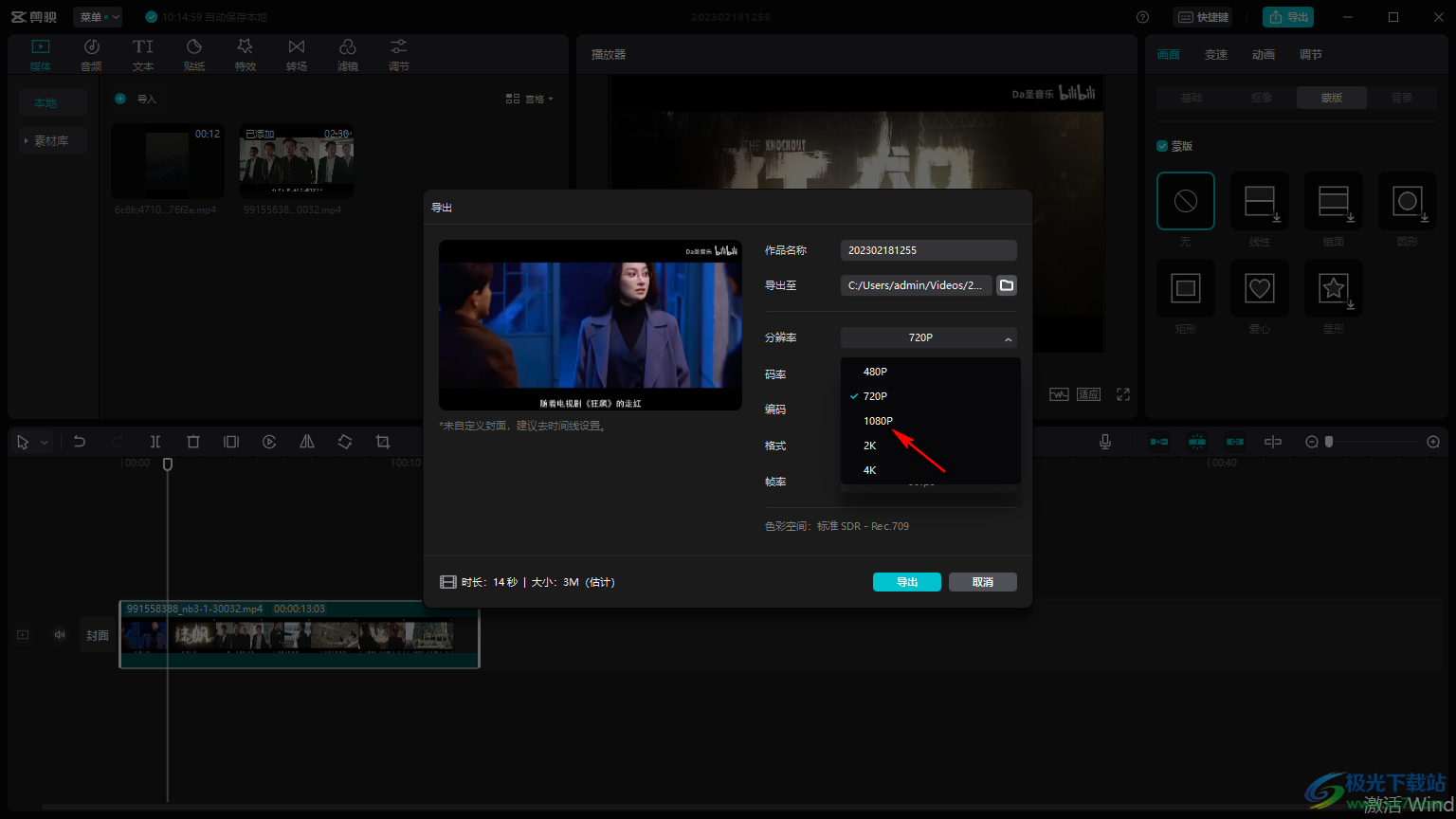Click the timeline zoom slider
This screenshot has width=1456, height=819.
pyautogui.click(x=1373, y=442)
